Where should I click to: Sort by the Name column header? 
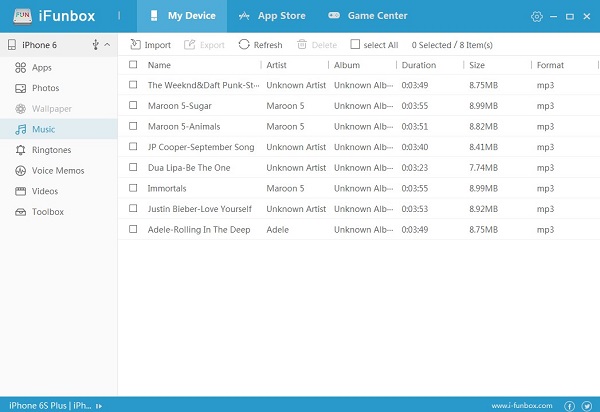[x=159, y=65]
